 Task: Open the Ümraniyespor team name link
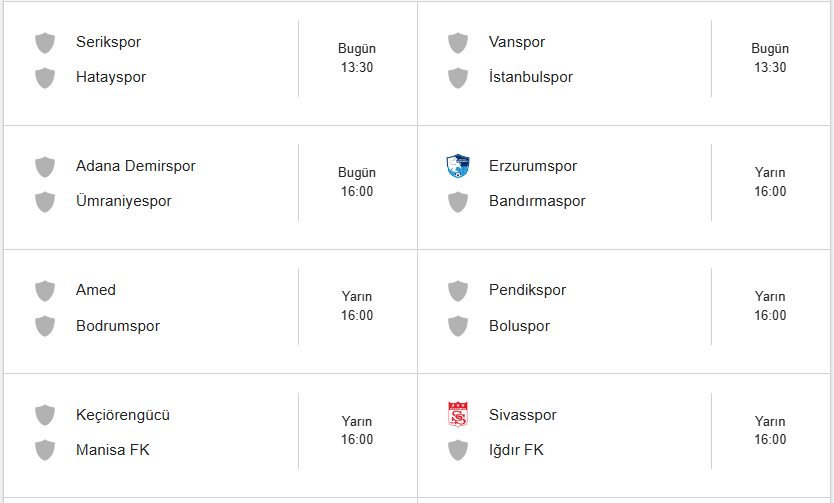pyautogui.click(x=124, y=201)
